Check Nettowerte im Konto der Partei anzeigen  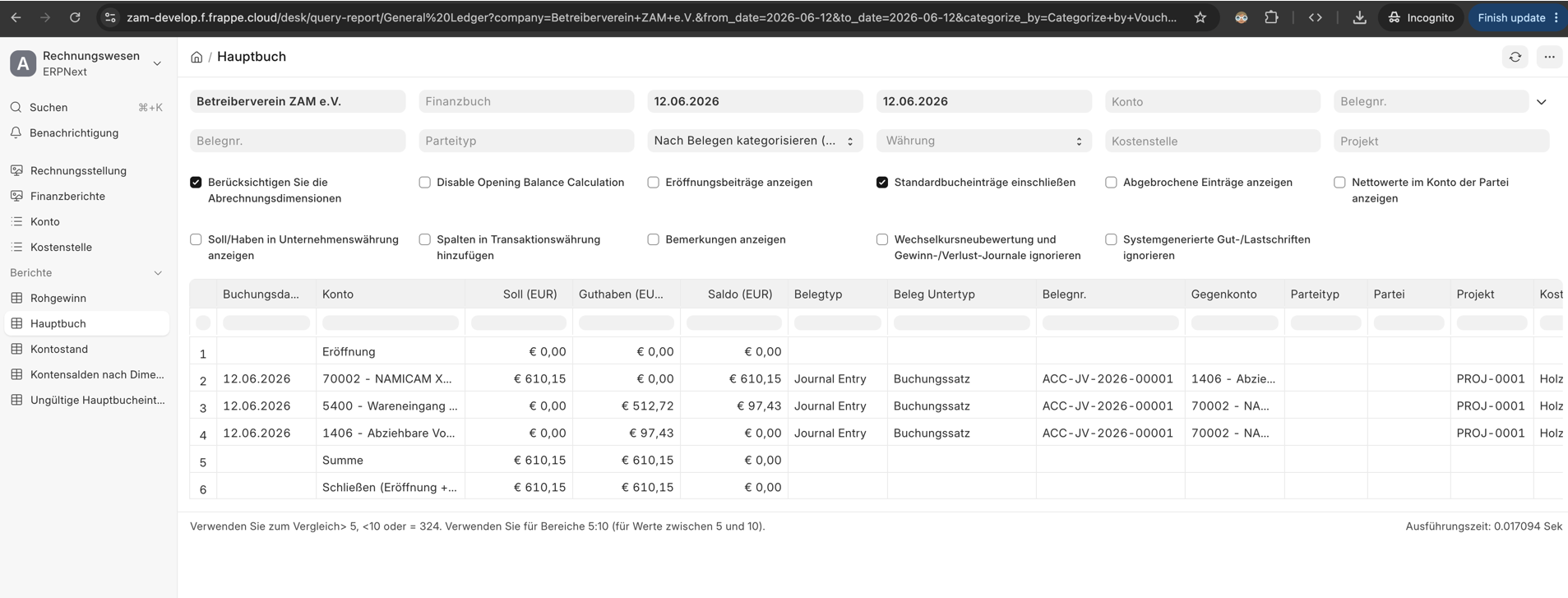coord(1339,183)
